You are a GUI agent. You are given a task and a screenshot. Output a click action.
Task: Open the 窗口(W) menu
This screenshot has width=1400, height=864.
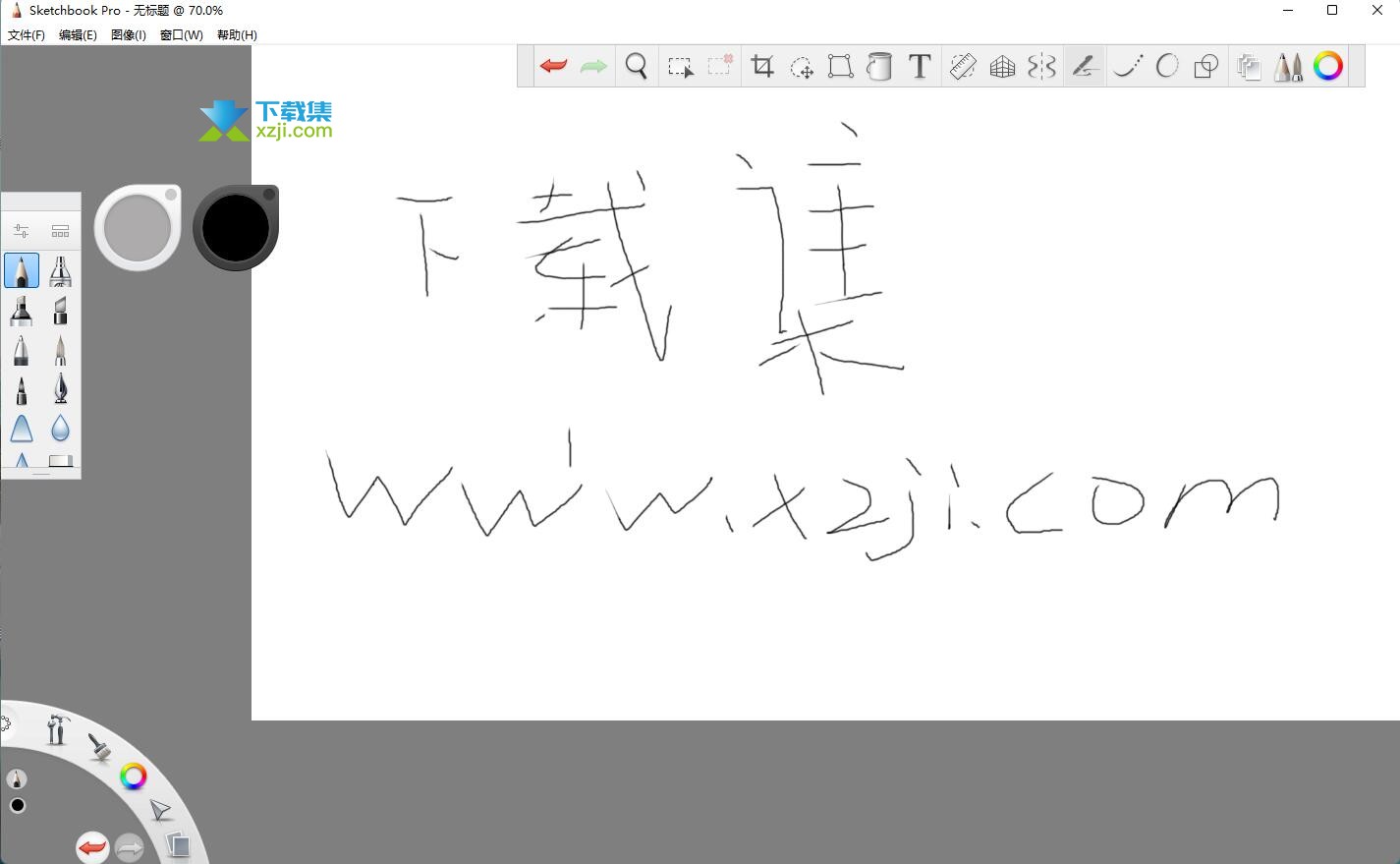tap(182, 34)
